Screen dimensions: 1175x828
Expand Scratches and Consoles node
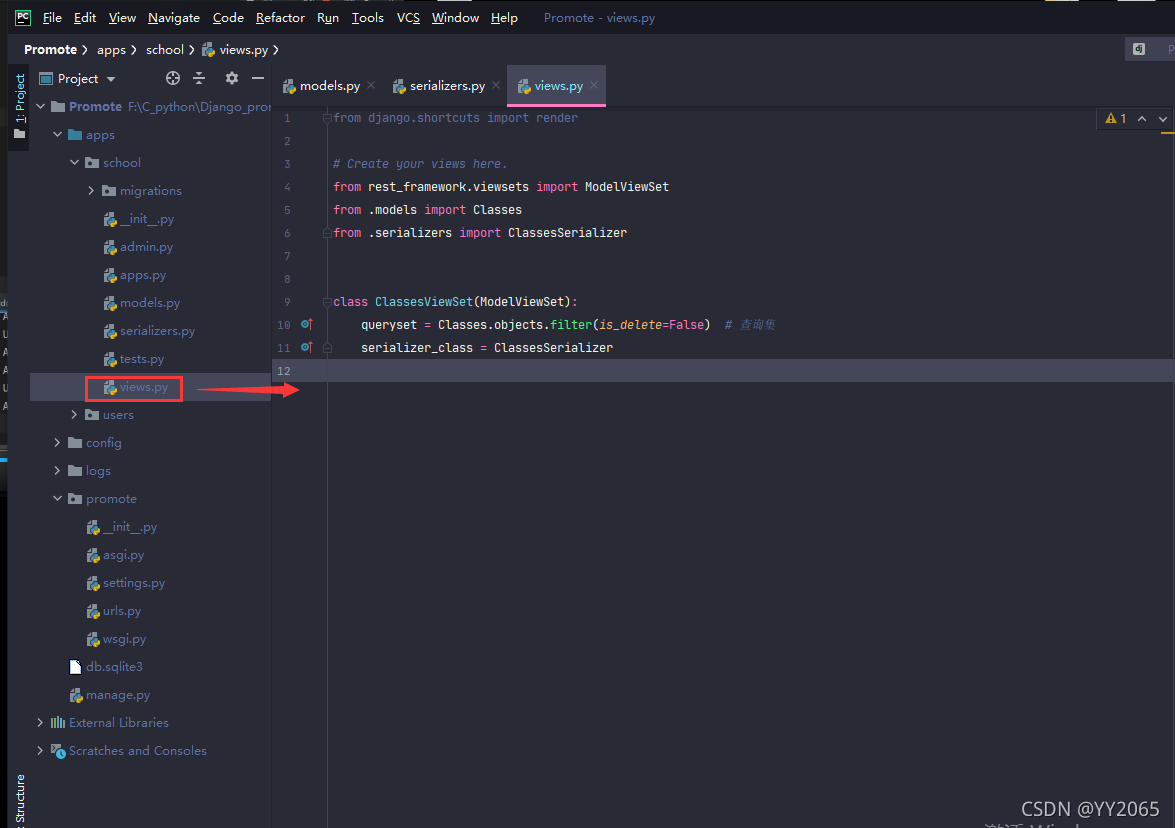pos(40,750)
